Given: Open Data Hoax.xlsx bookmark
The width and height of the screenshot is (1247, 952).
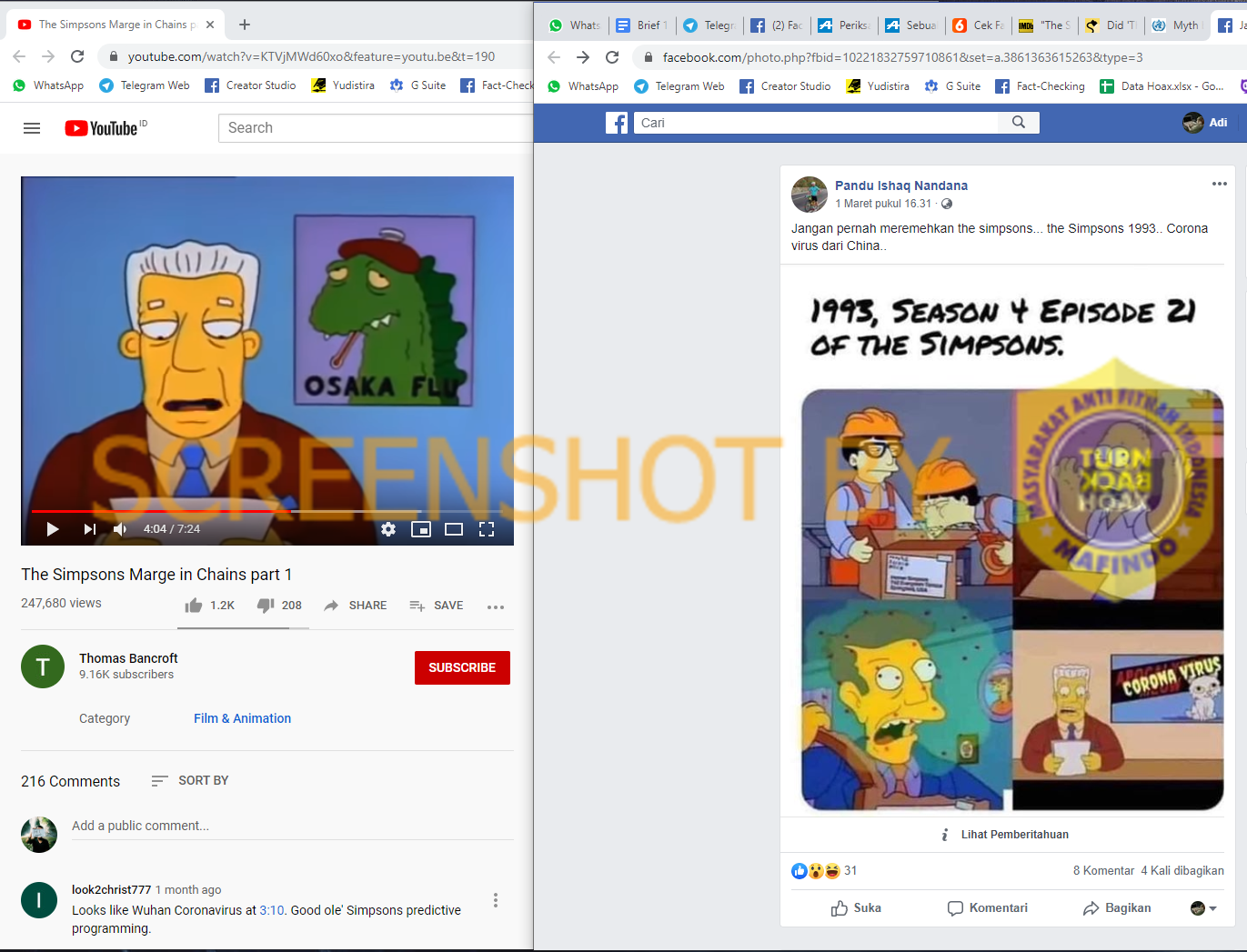Looking at the screenshot, I should tap(1162, 86).
